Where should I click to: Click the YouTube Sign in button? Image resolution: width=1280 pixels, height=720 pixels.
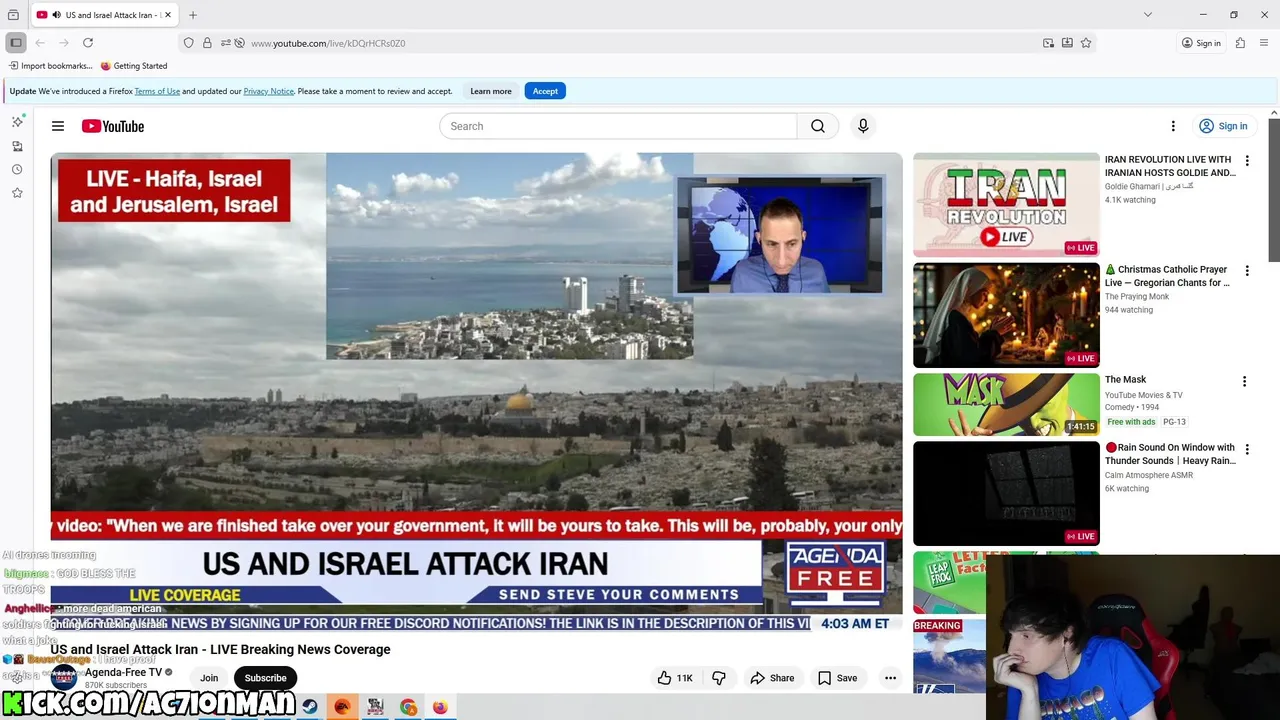(1223, 126)
